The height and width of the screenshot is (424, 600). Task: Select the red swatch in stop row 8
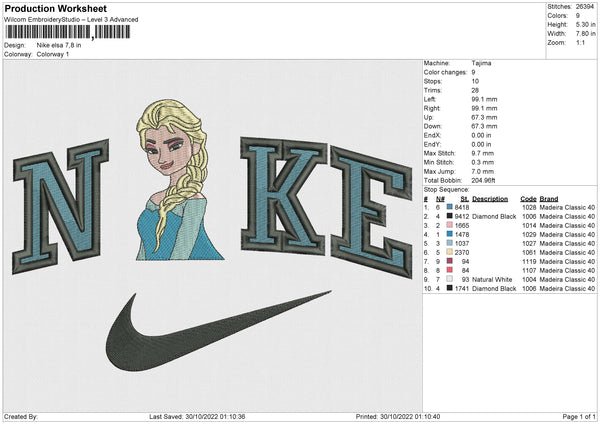pyautogui.click(x=450, y=270)
